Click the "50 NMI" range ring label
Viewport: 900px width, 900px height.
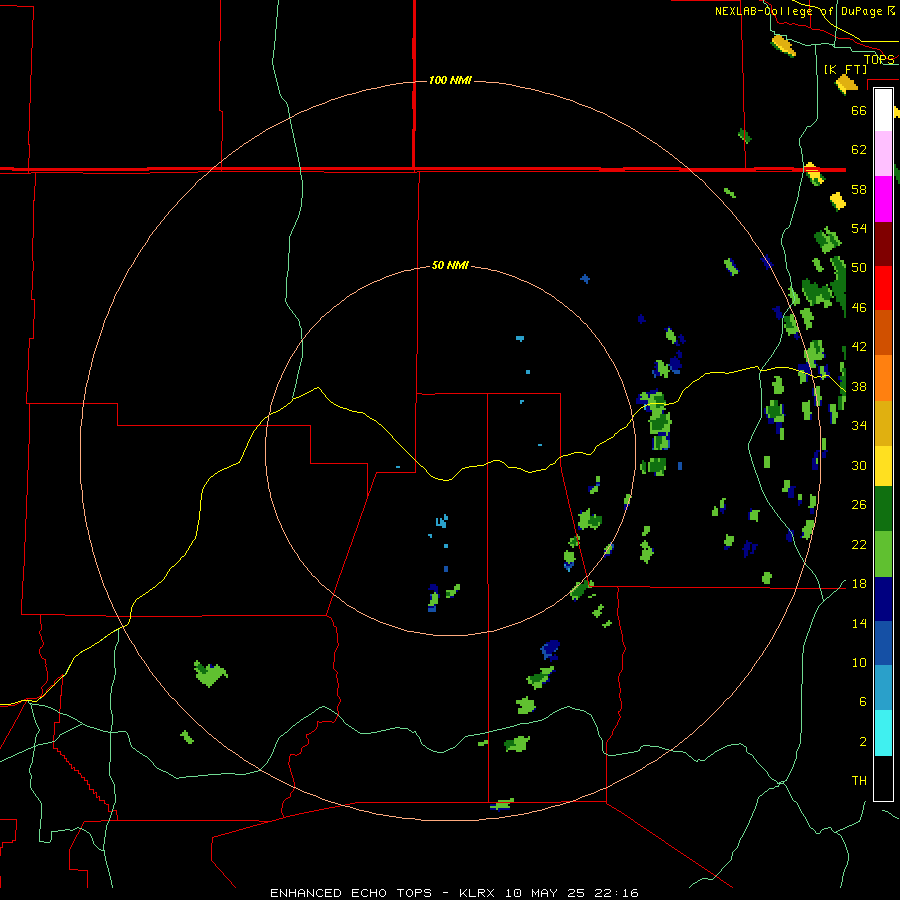point(450,265)
